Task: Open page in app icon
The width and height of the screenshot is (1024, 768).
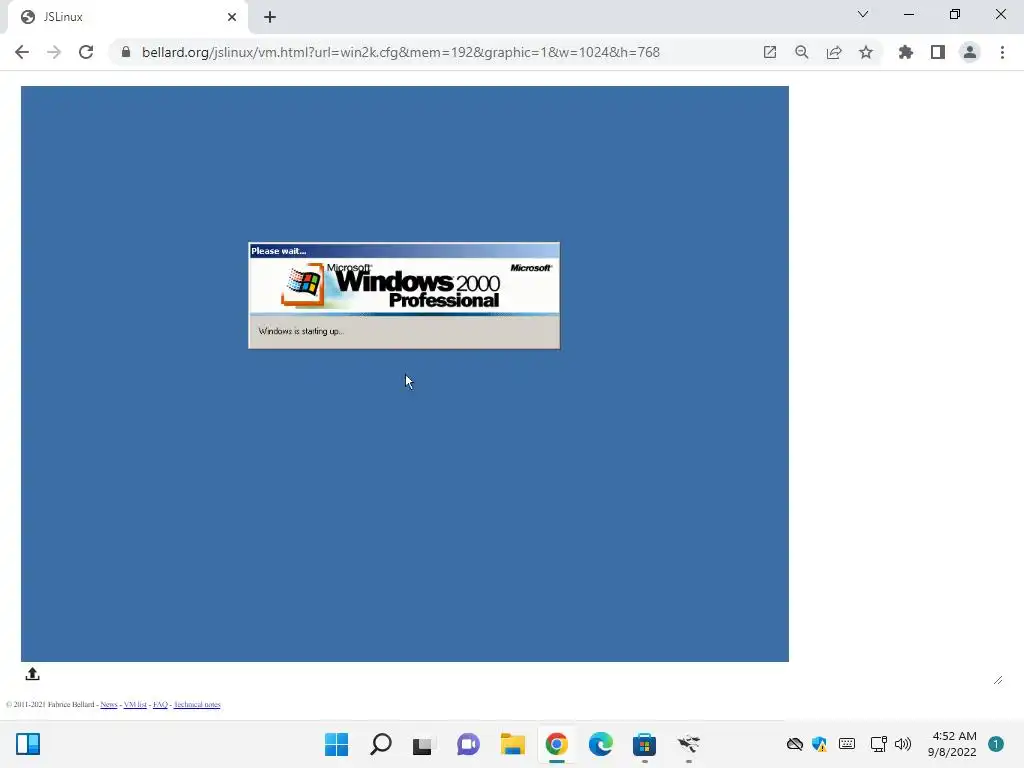Action: (x=770, y=52)
